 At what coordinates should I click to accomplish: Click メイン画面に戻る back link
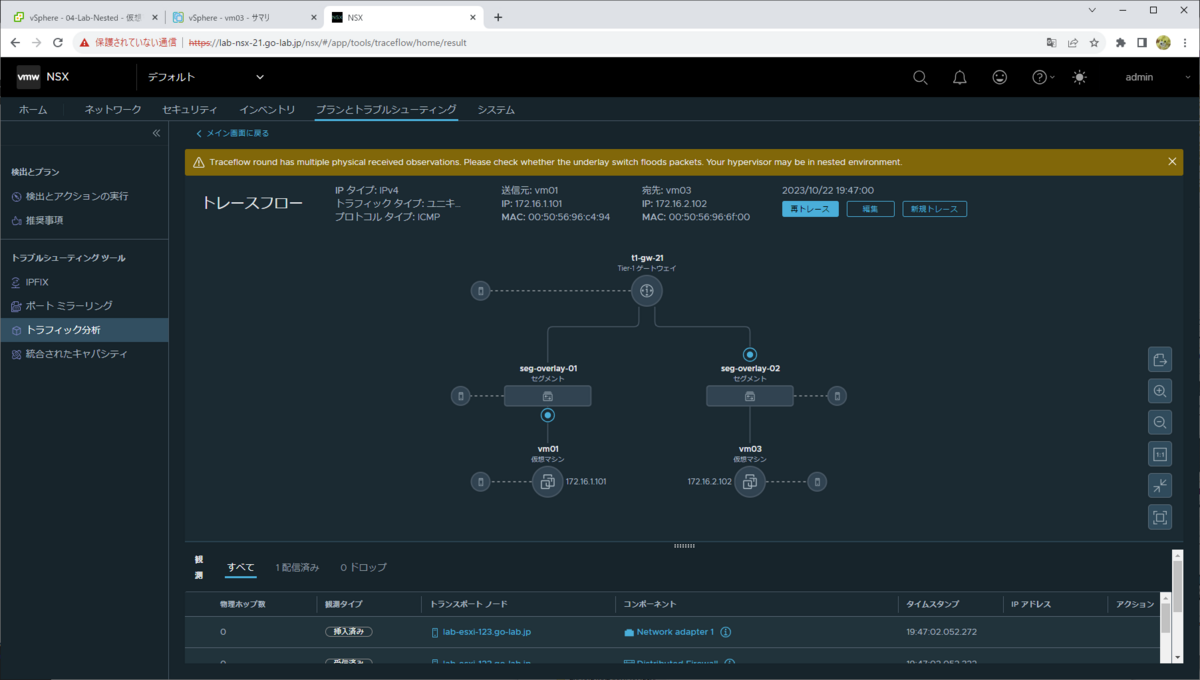(232, 133)
